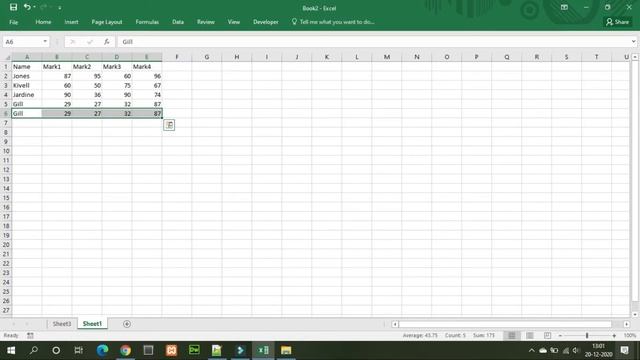This screenshot has height=360, width=640.
Task: Switch to Normal view
Action: tap(511, 336)
